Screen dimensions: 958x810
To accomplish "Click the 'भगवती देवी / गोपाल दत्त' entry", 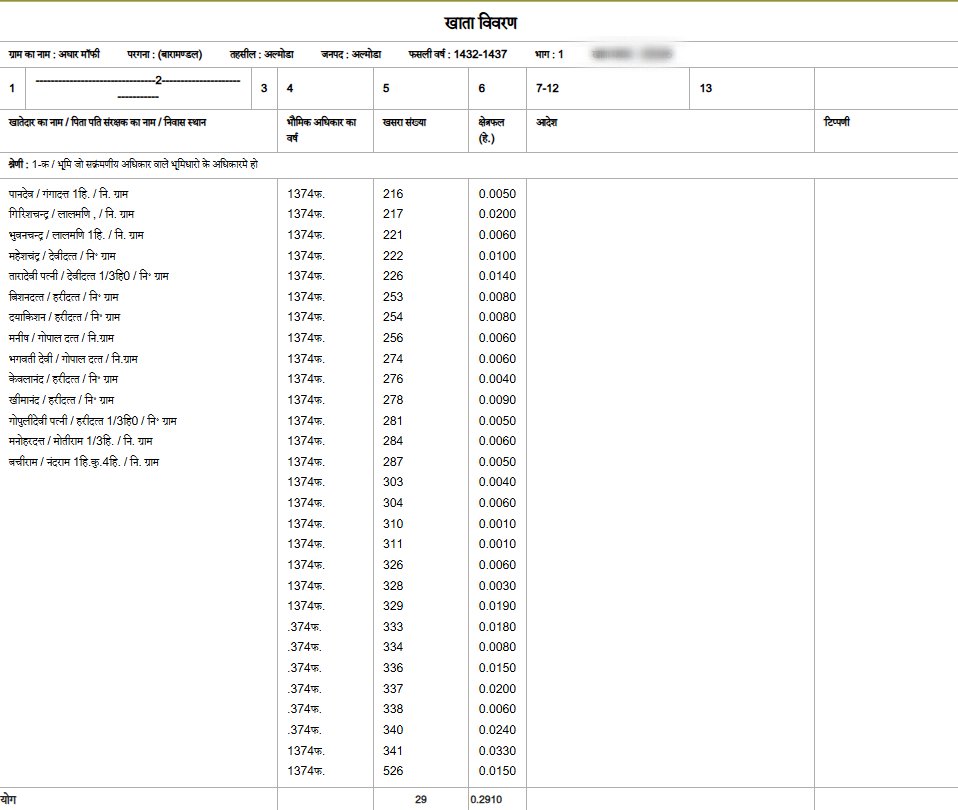I will [73, 359].
